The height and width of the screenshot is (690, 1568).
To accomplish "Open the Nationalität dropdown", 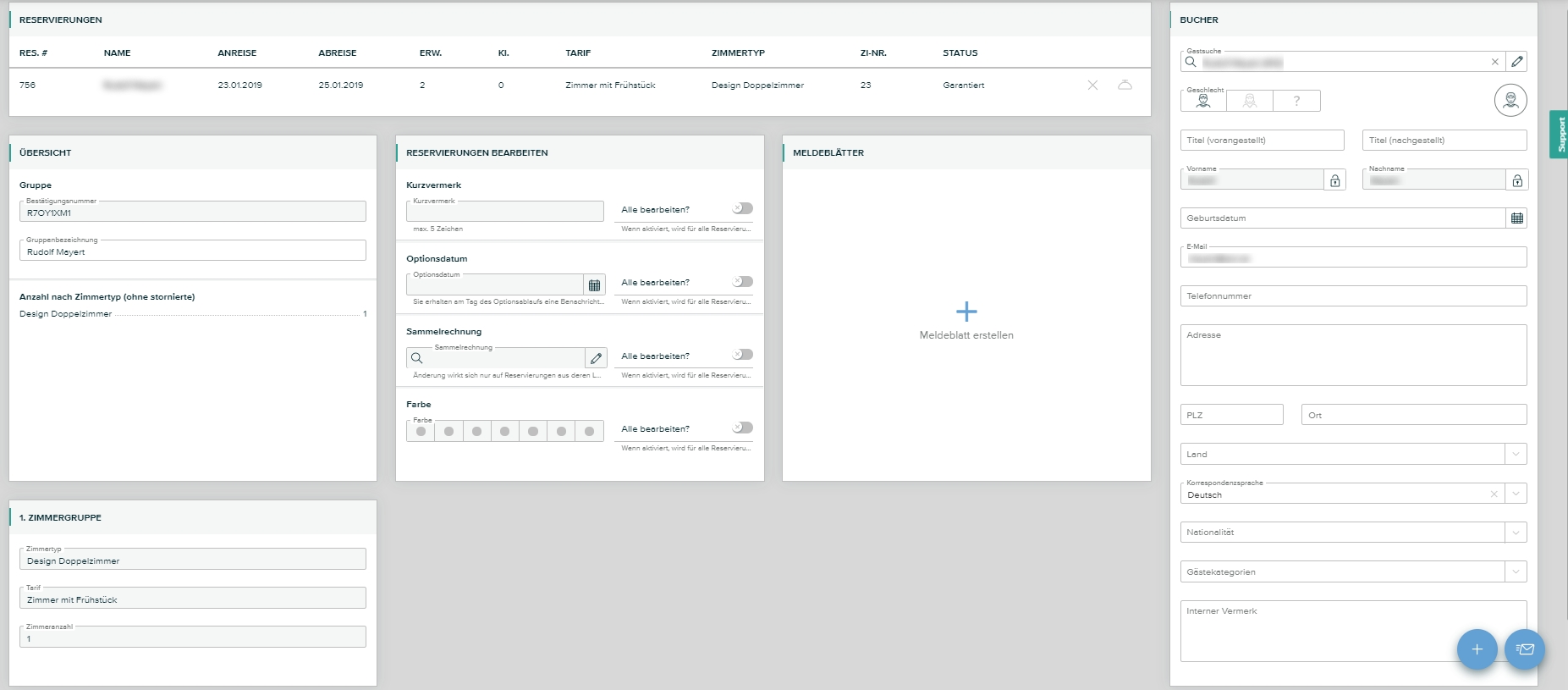I will point(1516,533).
